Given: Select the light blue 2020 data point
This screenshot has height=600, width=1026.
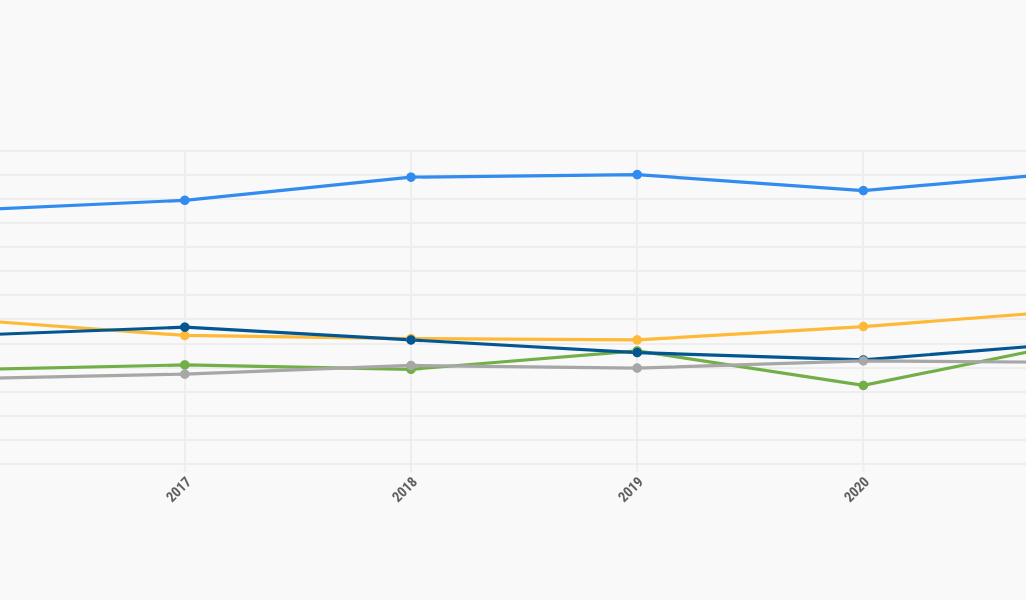Looking at the screenshot, I should (863, 190).
